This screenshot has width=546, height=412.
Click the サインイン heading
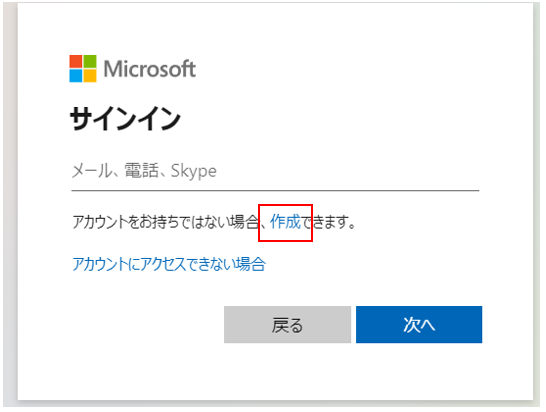(x=125, y=118)
